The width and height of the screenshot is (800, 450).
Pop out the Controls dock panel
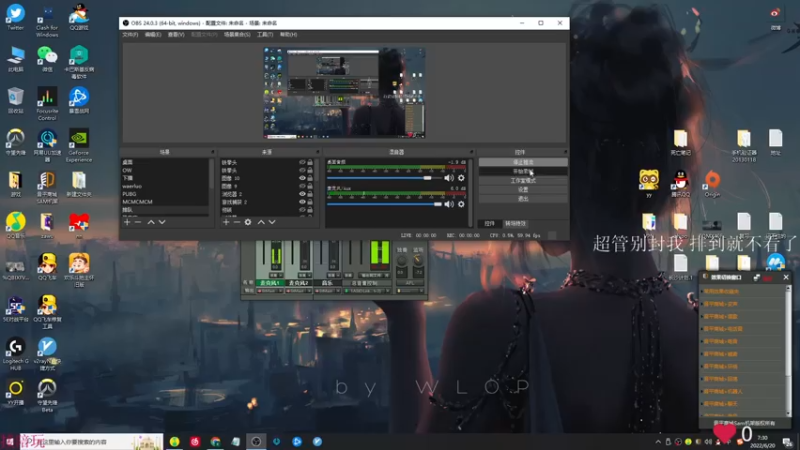(565, 152)
